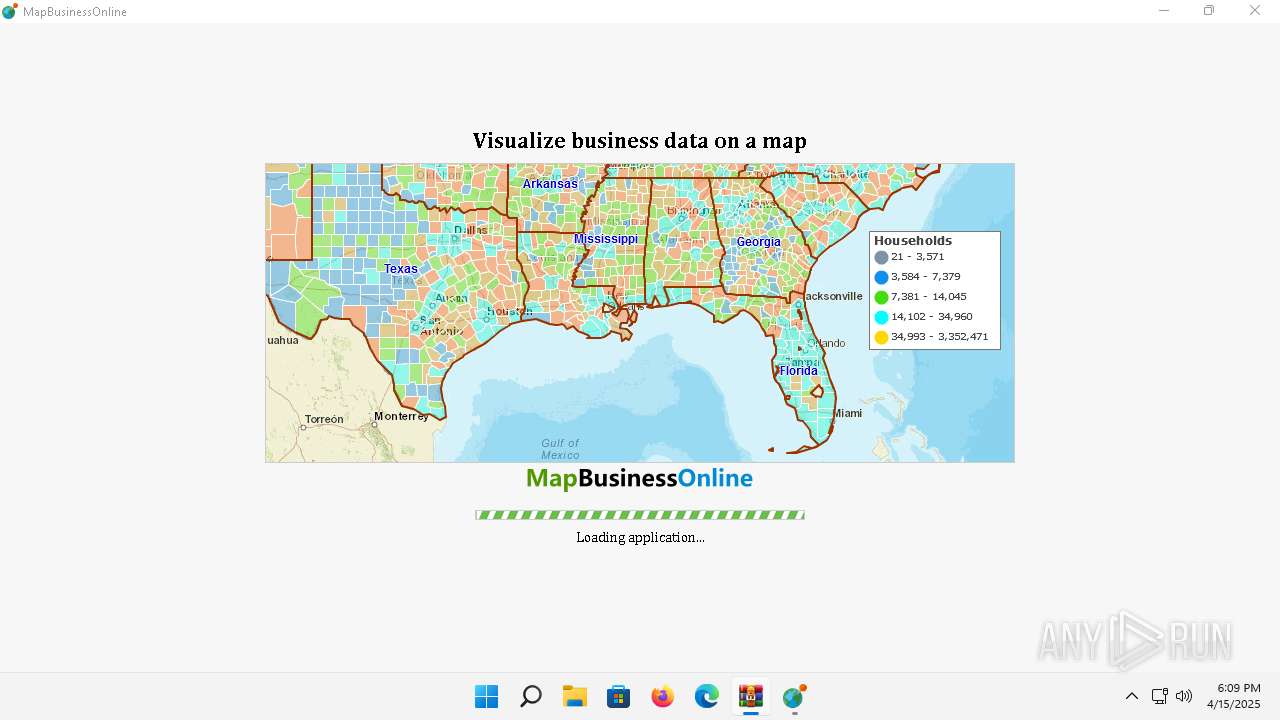This screenshot has height=720, width=1280.
Task: Launch Microsoft Store from the taskbar
Action: coord(619,696)
